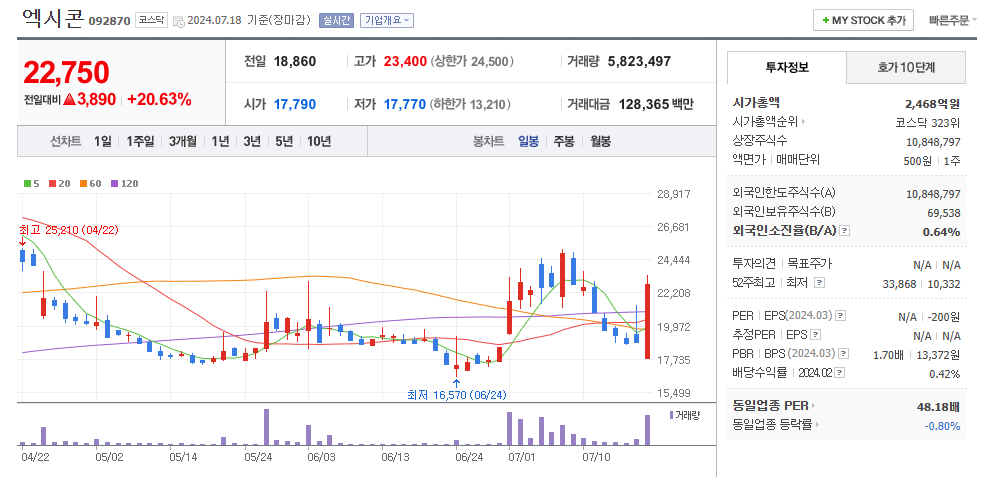The height and width of the screenshot is (477, 992).
Task: Click the help icon next to 배당수익률
Action: click(x=839, y=373)
